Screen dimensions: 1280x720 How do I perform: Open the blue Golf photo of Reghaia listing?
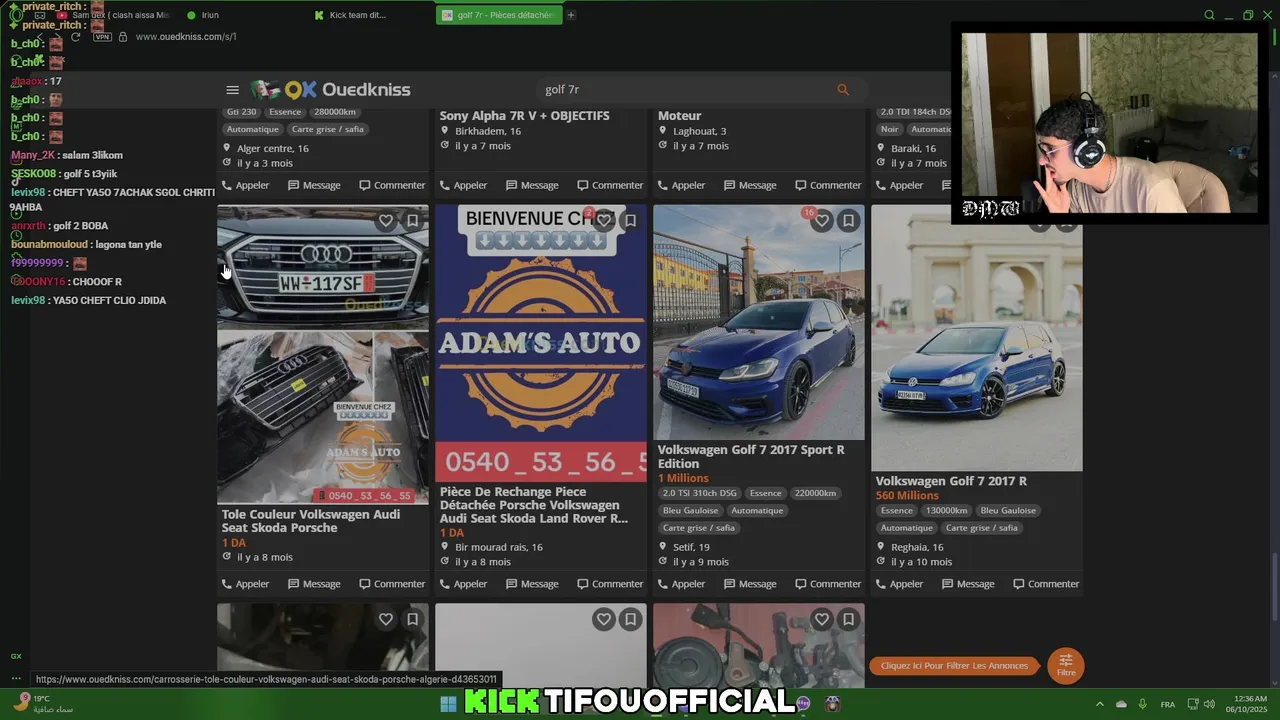tap(977, 338)
